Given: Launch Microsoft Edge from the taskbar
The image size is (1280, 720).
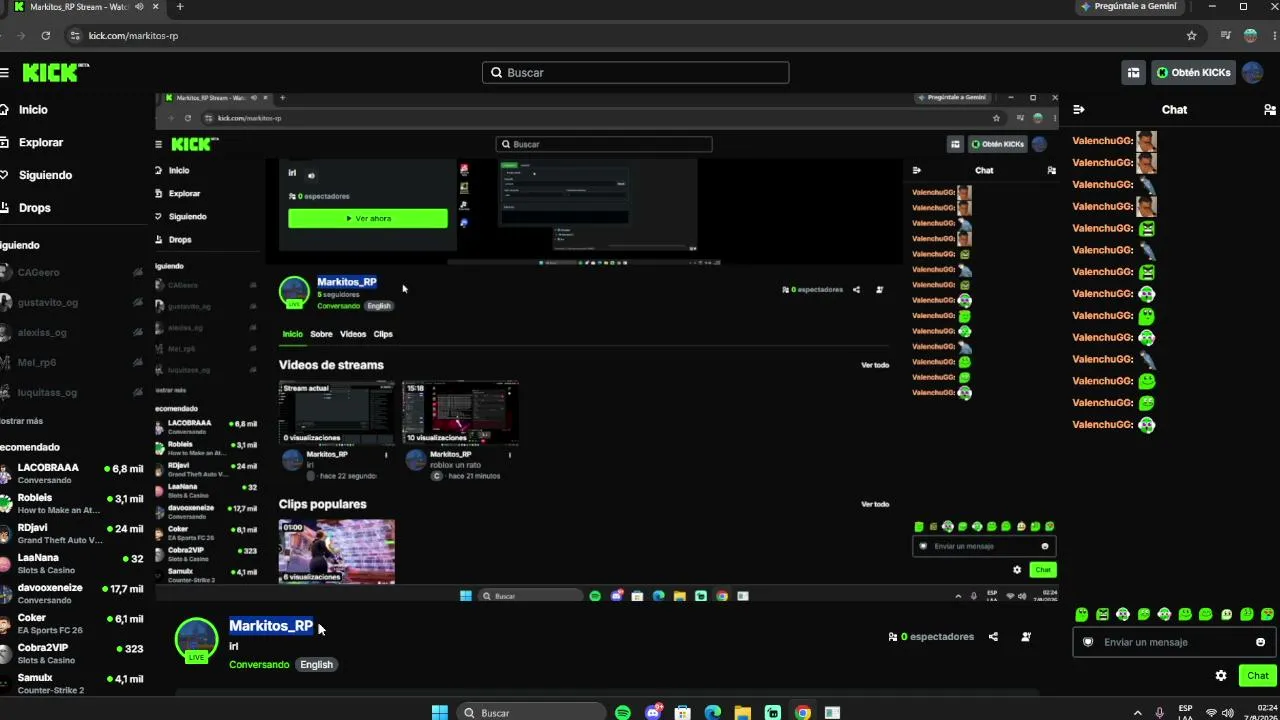Looking at the screenshot, I should 713,713.
